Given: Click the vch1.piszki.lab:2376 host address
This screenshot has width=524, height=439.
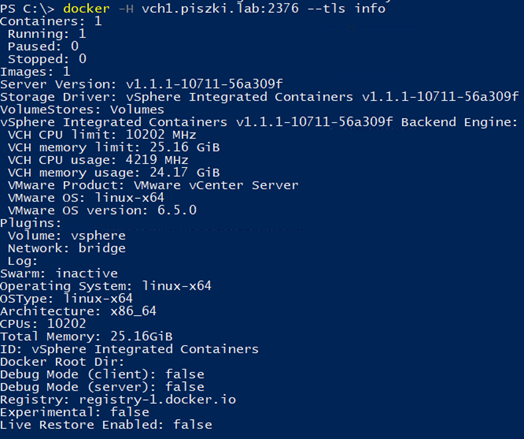Looking at the screenshot, I should [x=220, y=8].
